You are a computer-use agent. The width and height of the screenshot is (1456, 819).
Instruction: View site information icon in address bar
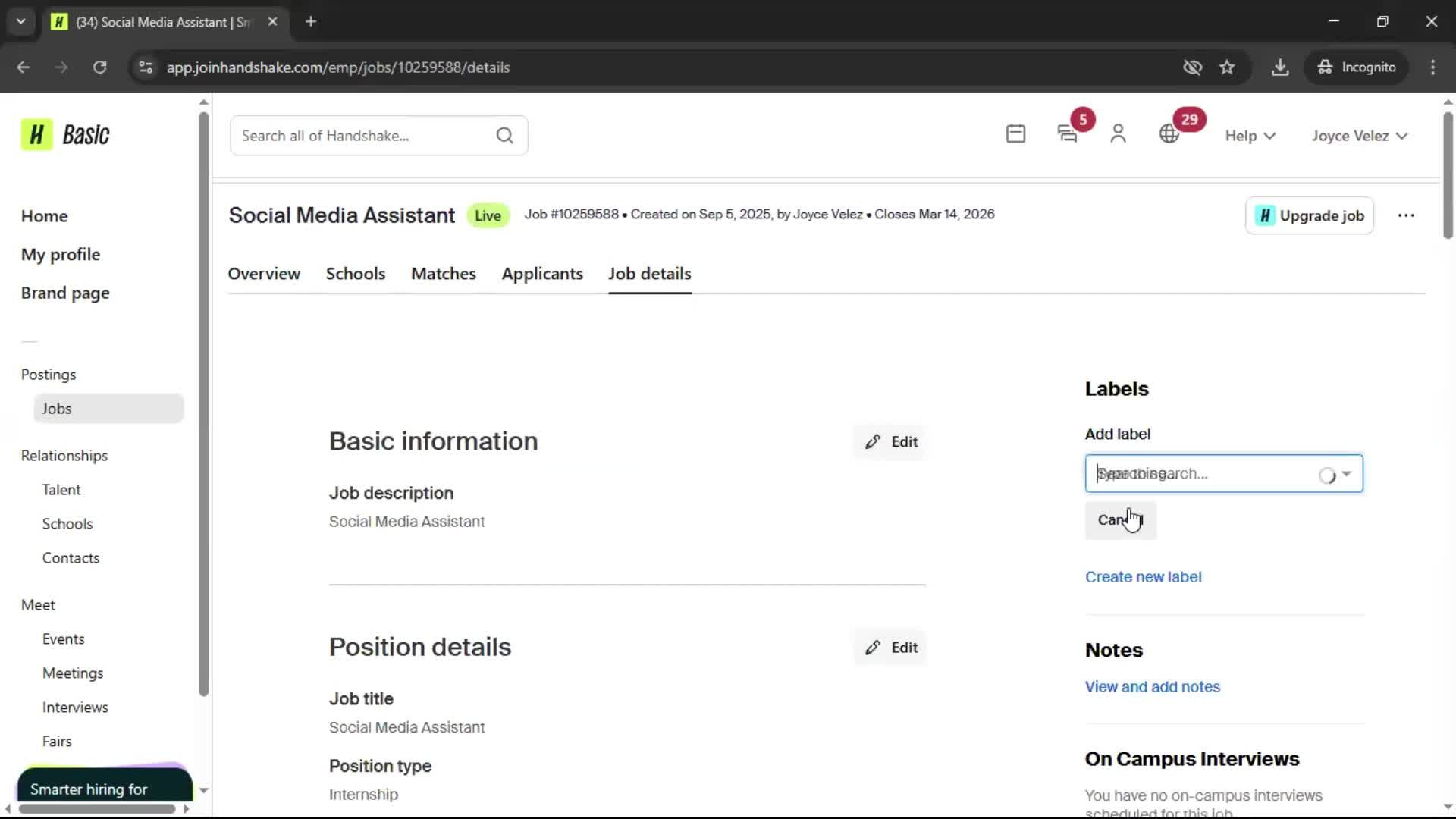click(146, 67)
